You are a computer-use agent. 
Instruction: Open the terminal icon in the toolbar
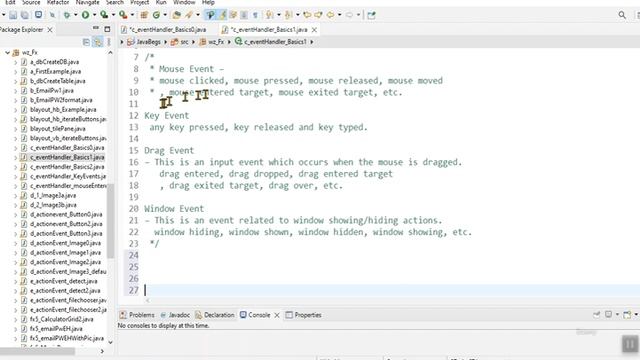pos(38,15)
